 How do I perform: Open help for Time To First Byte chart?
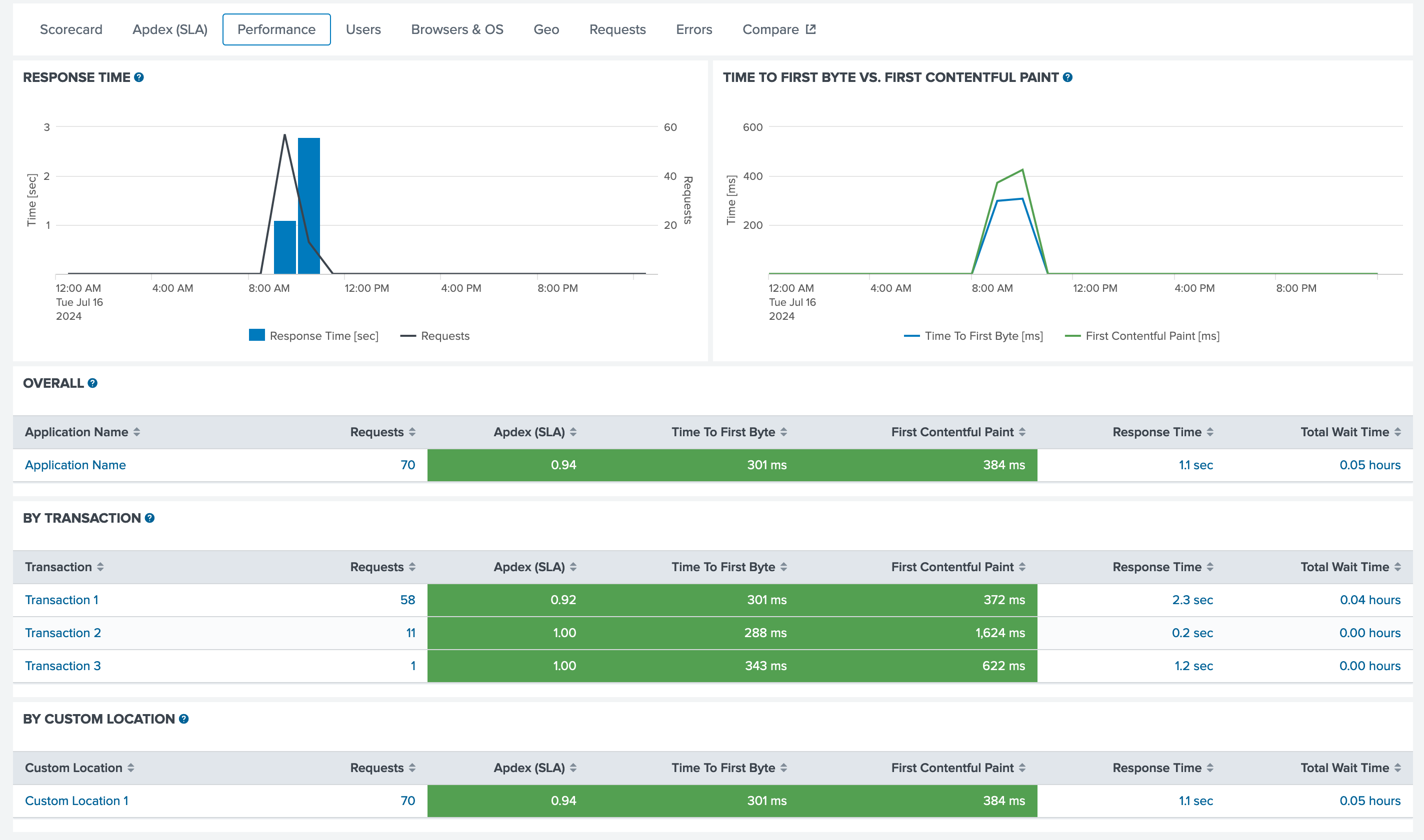pyautogui.click(x=1067, y=77)
